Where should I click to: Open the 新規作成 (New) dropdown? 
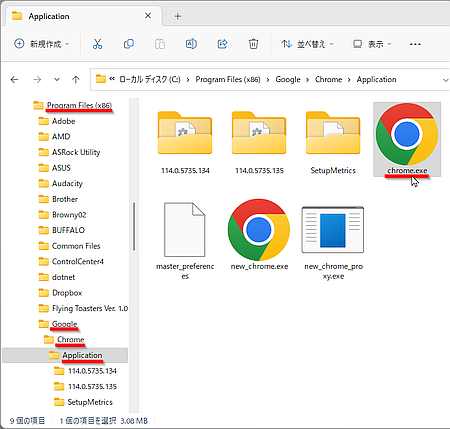pyautogui.click(x=42, y=44)
